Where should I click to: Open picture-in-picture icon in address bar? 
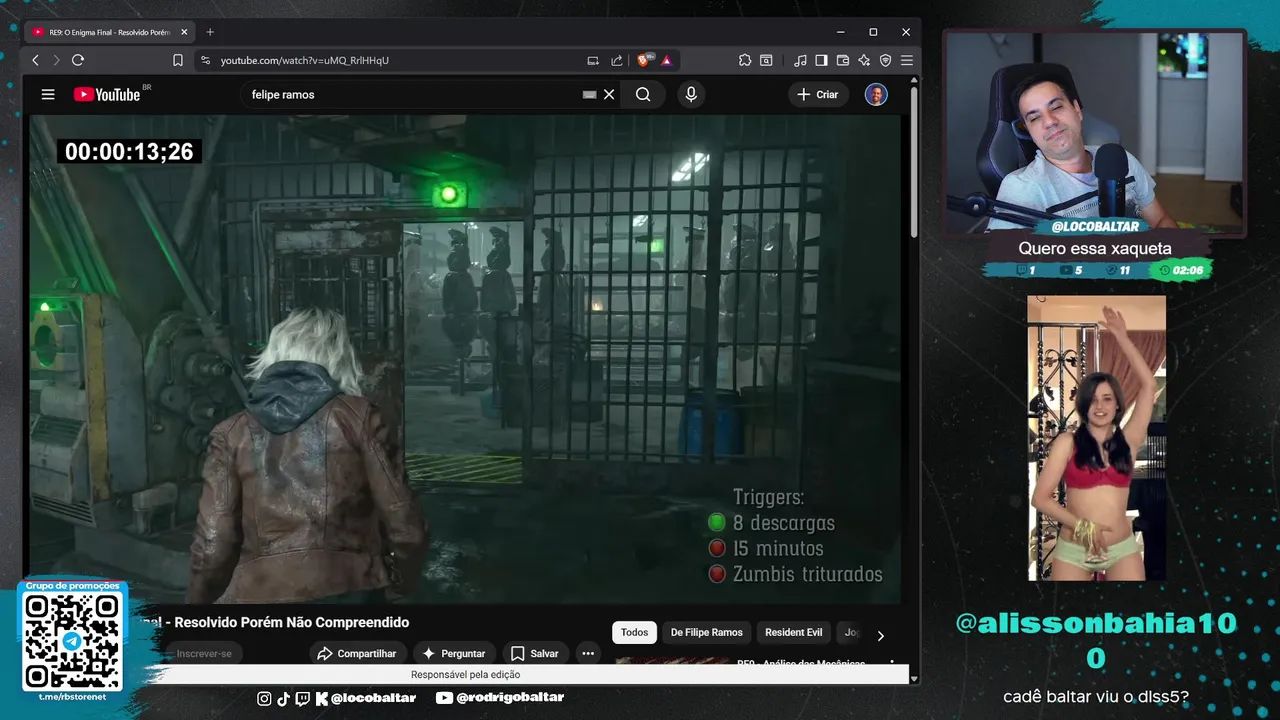pos(593,60)
